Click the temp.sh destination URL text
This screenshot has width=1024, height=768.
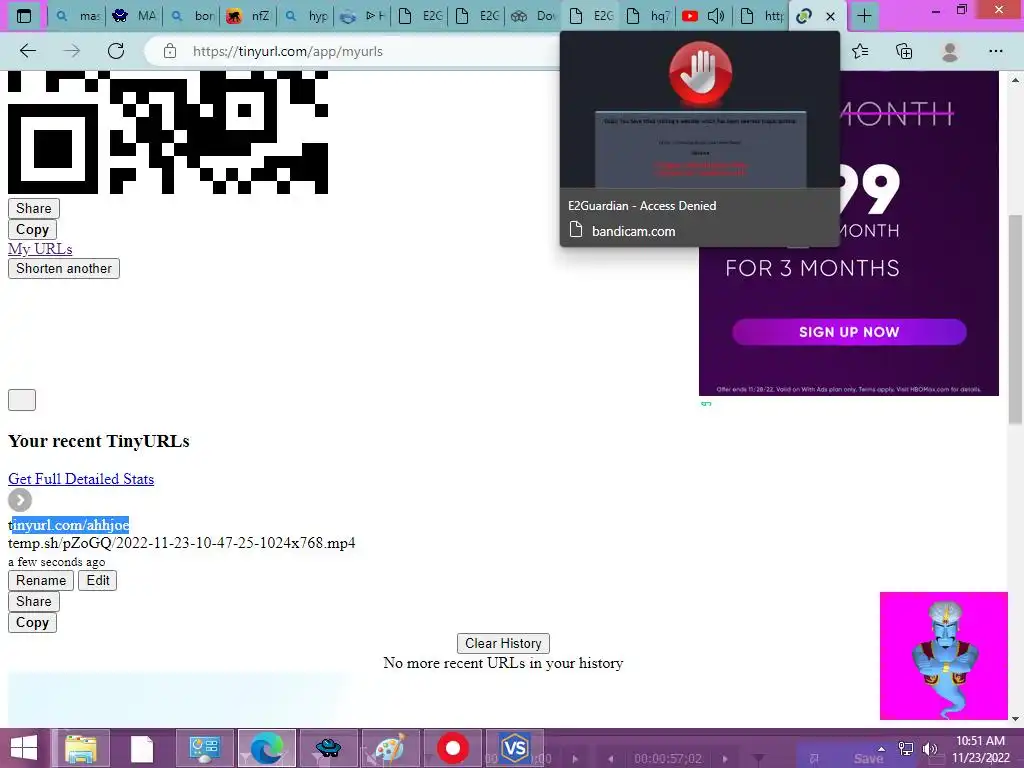point(182,543)
